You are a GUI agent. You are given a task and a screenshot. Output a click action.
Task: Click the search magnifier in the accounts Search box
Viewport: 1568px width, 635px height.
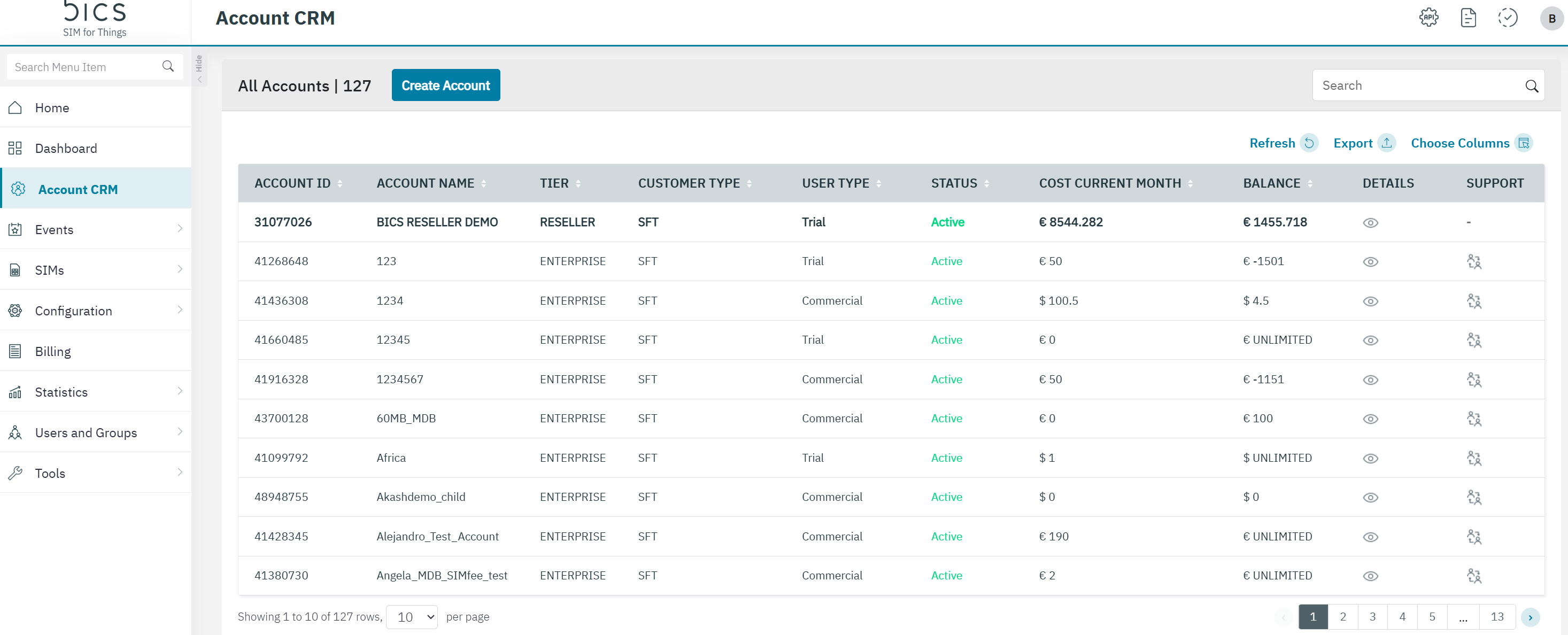[x=1532, y=86]
